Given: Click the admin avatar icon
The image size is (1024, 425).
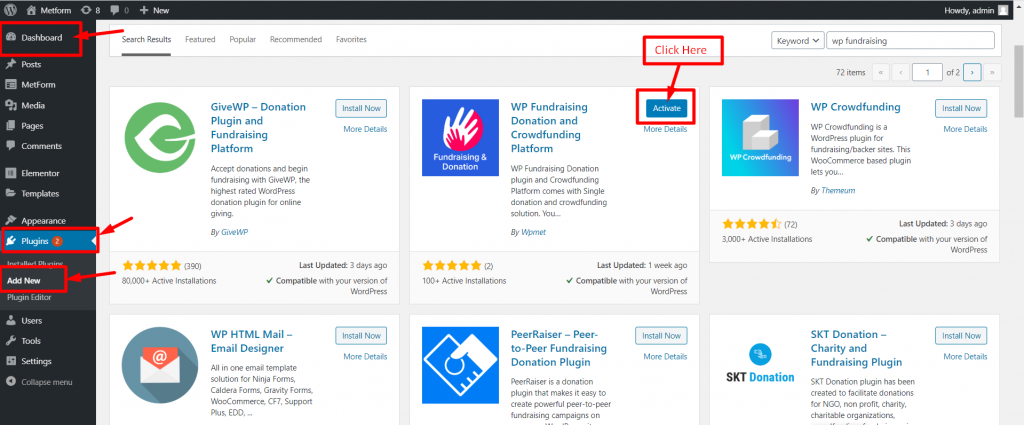Looking at the screenshot, I should pos(1002,10).
